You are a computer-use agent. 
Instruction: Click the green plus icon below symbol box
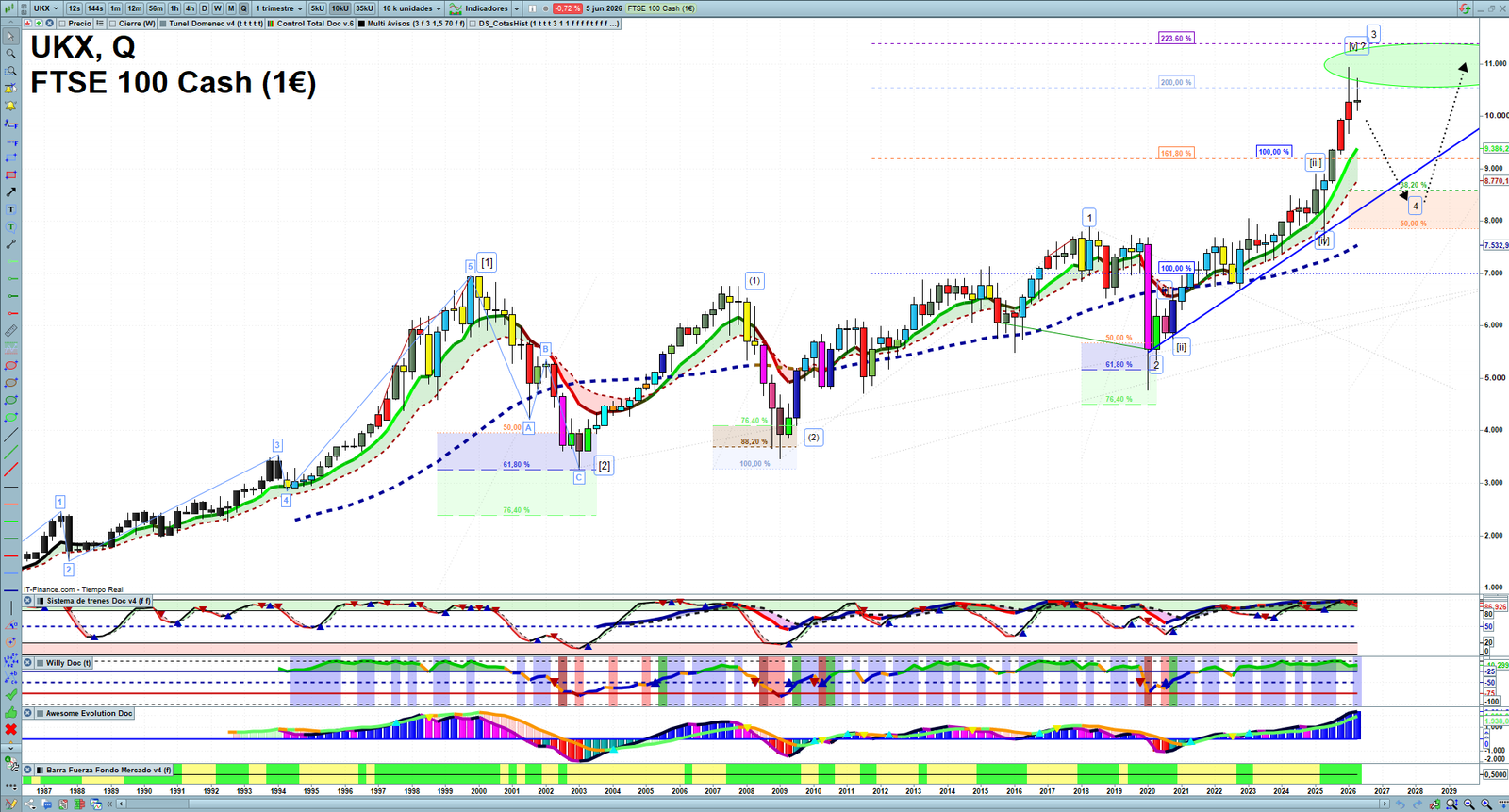click(39, 23)
